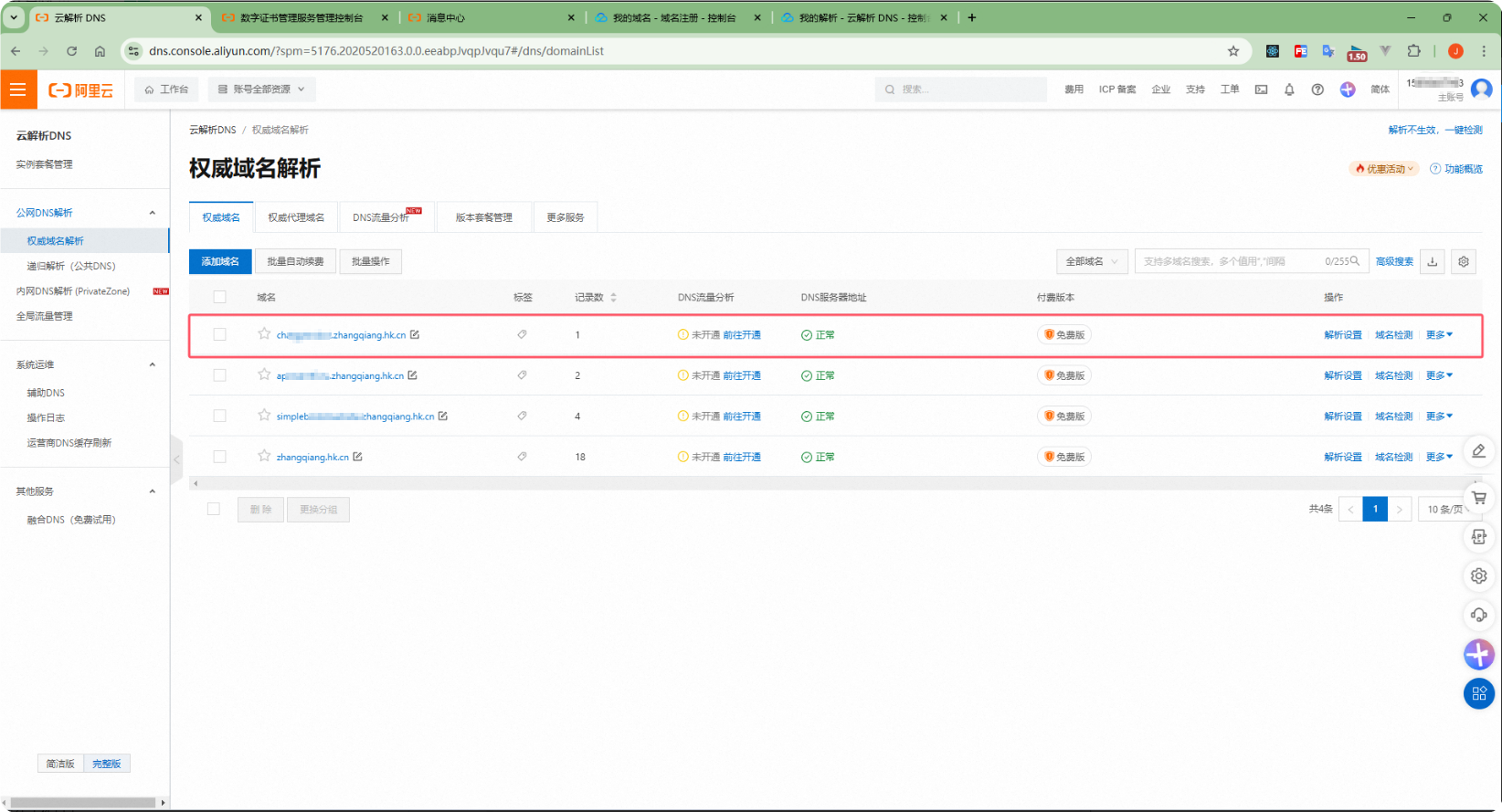Open the hamburger menu in orange header
Image resolution: width=1502 pixels, height=812 pixels.
(17, 90)
